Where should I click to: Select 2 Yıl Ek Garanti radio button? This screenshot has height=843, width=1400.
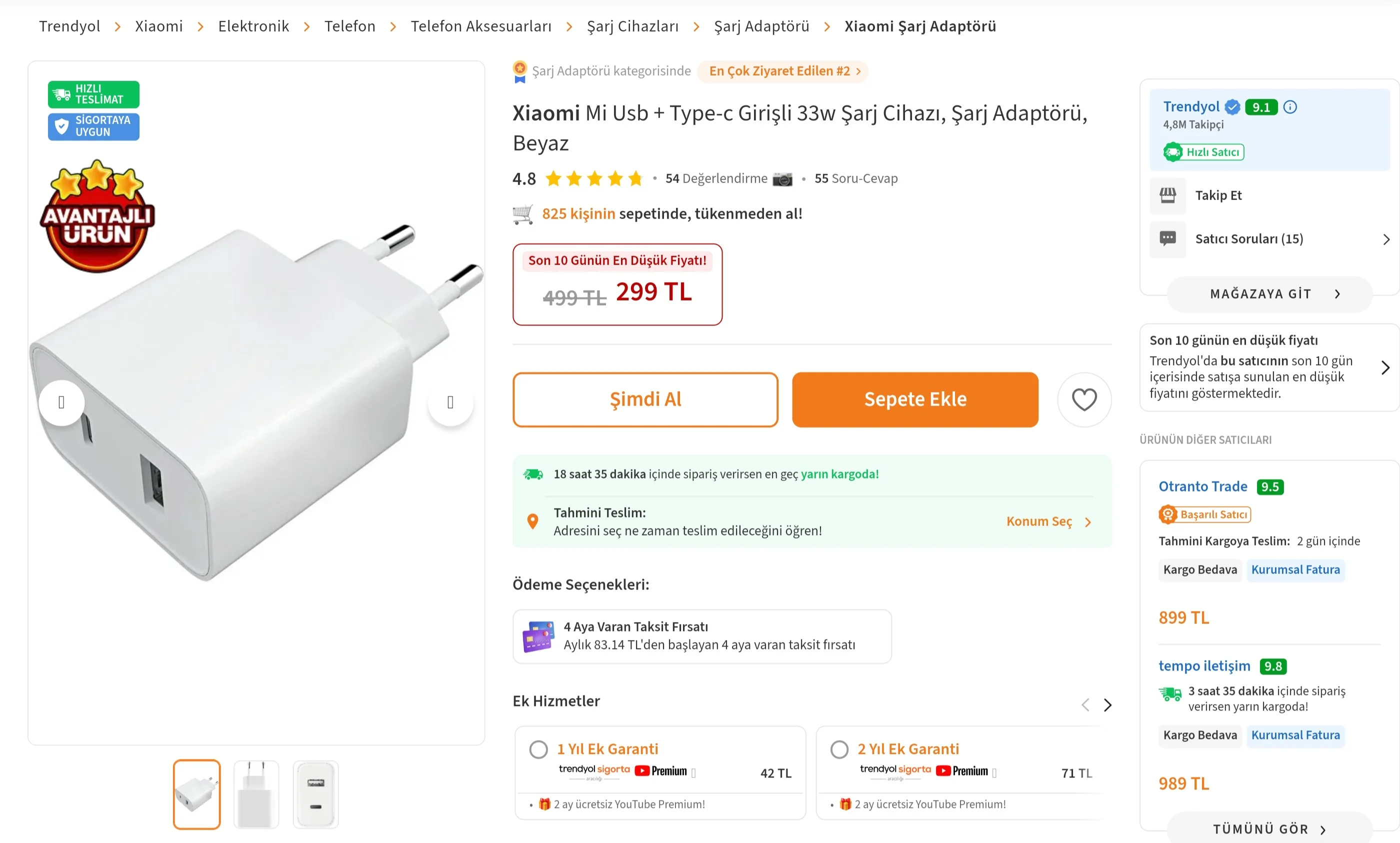point(839,749)
